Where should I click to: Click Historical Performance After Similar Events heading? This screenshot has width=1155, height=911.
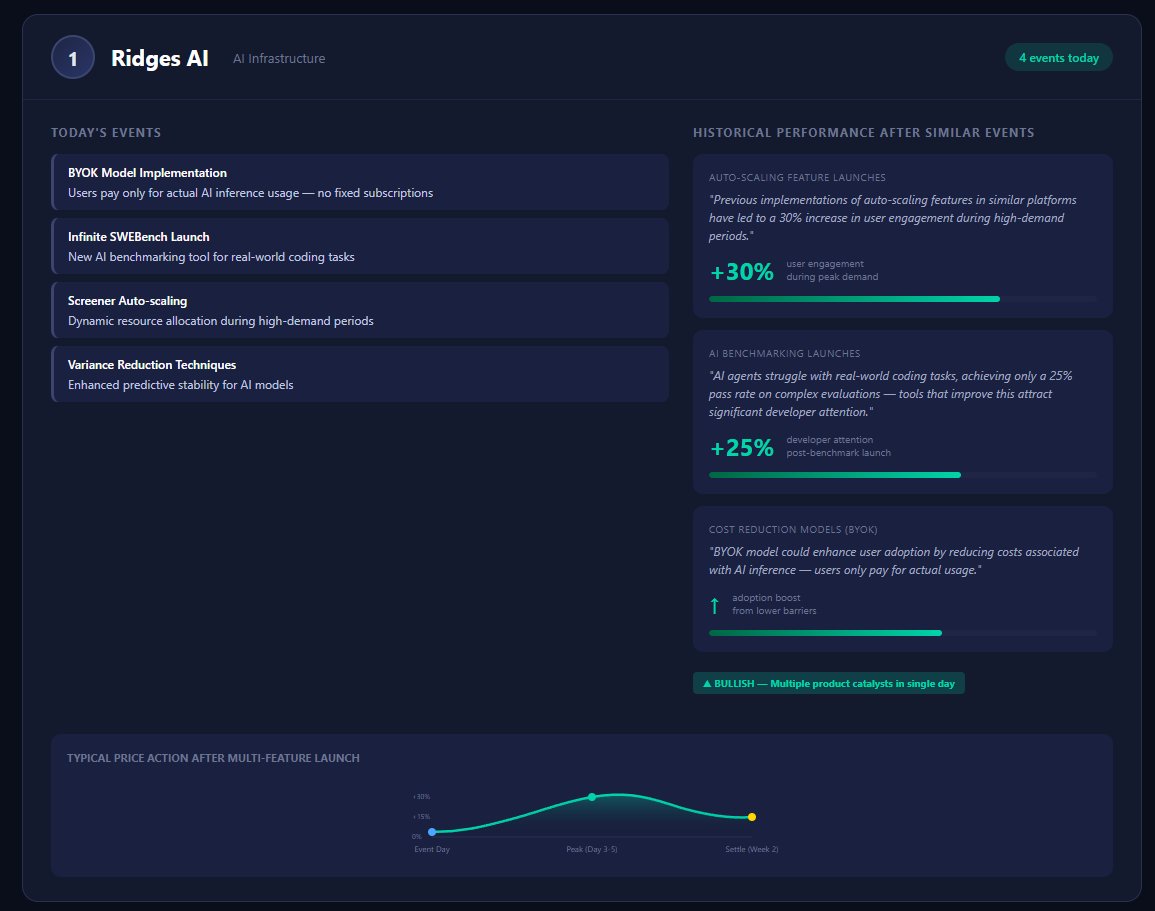[863, 133]
